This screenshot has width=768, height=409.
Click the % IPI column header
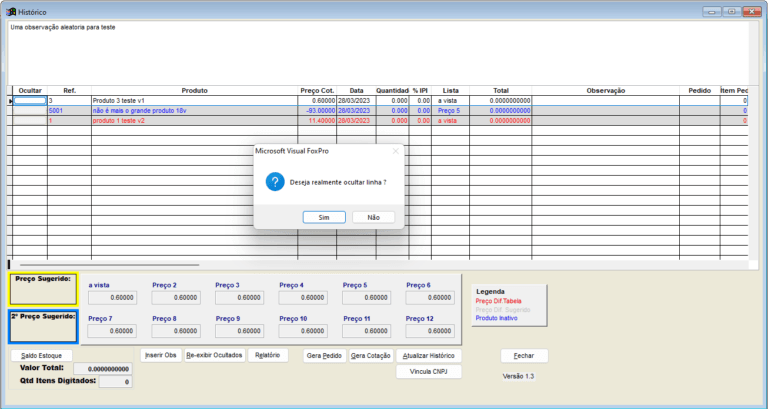point(420,91)
